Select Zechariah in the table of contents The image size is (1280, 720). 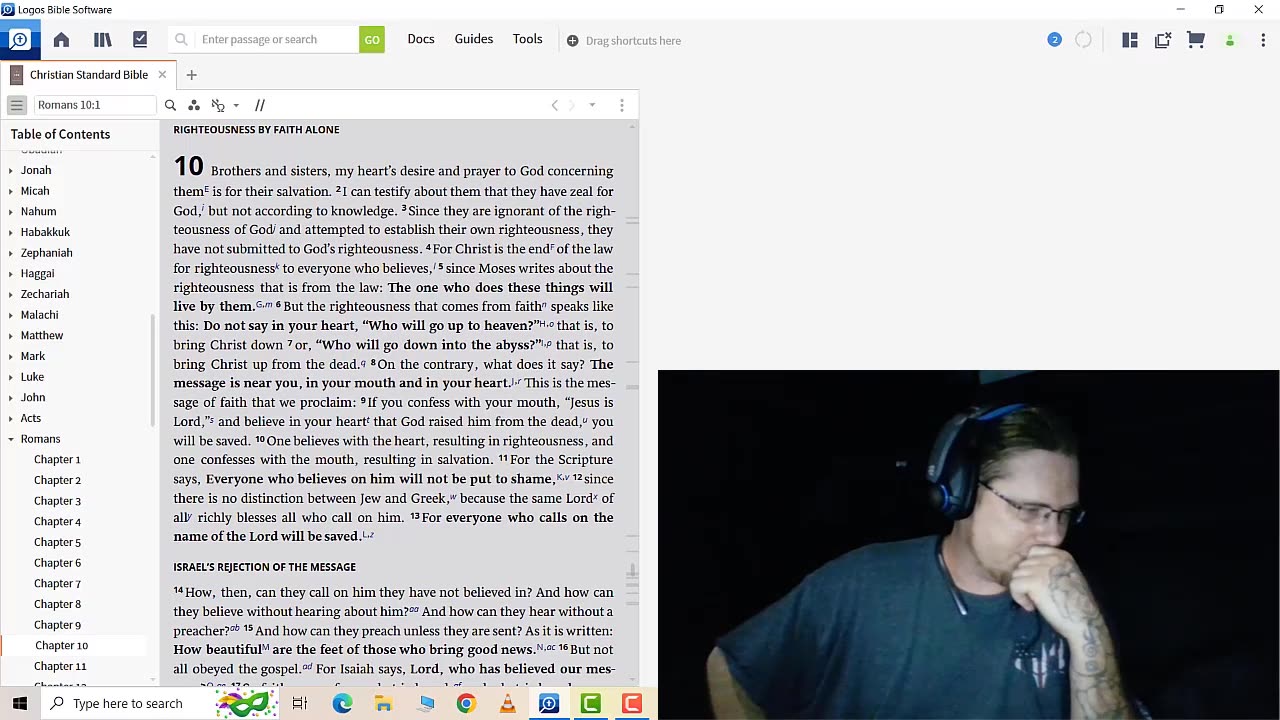click(45, 294)
